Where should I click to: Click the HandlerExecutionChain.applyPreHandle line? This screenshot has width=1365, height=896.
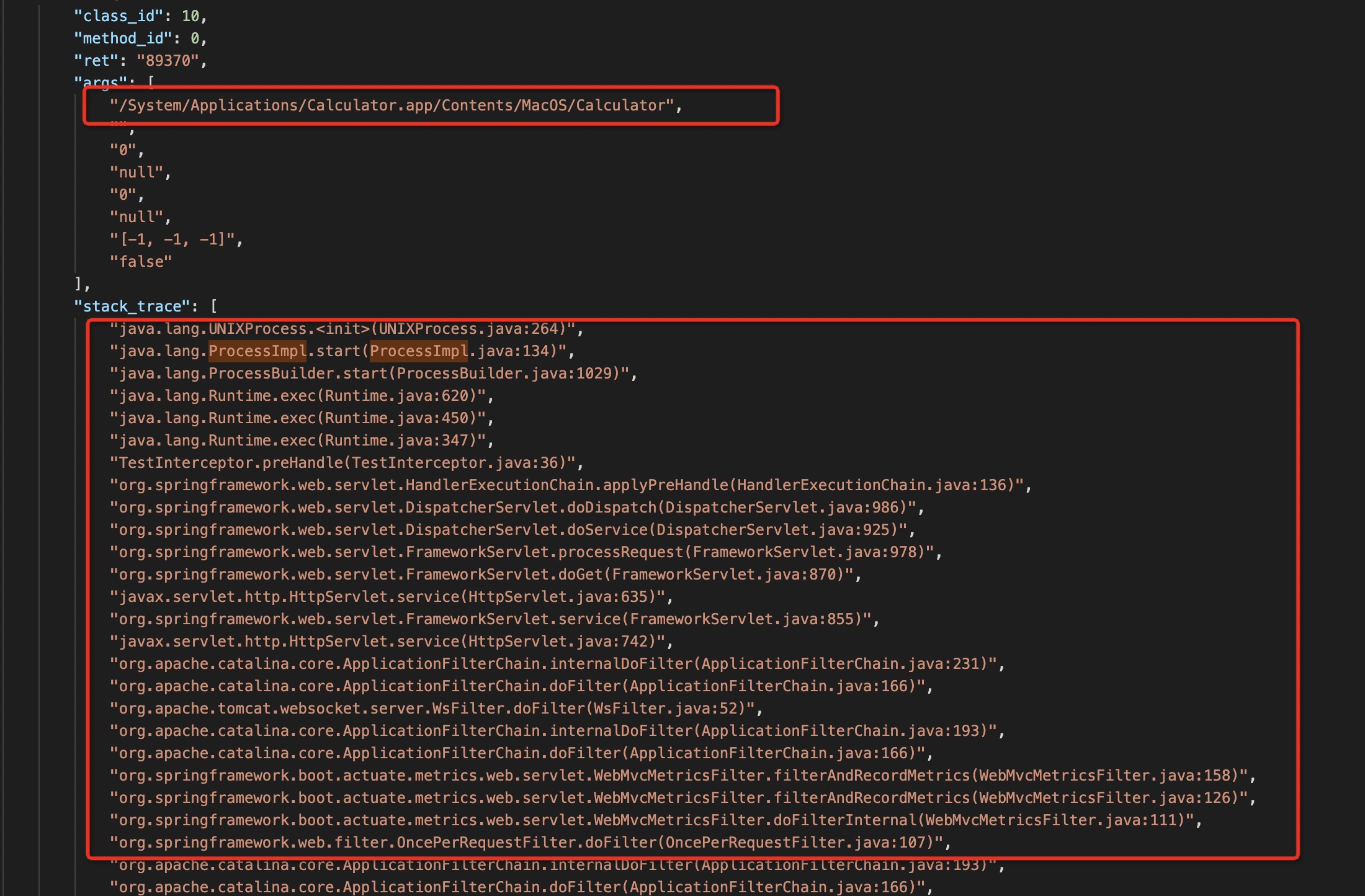coord(567,485)
